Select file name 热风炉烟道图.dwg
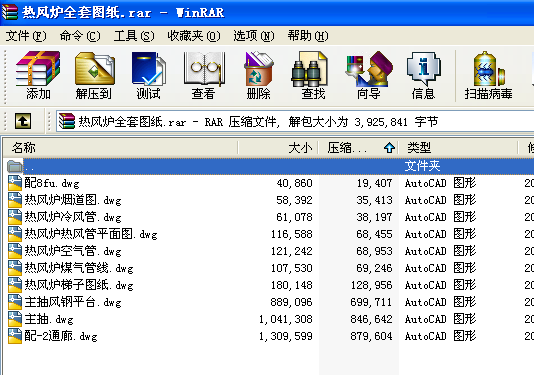This screenshot has width=534, height=375. pyautogui.click(x=73, y=200)
